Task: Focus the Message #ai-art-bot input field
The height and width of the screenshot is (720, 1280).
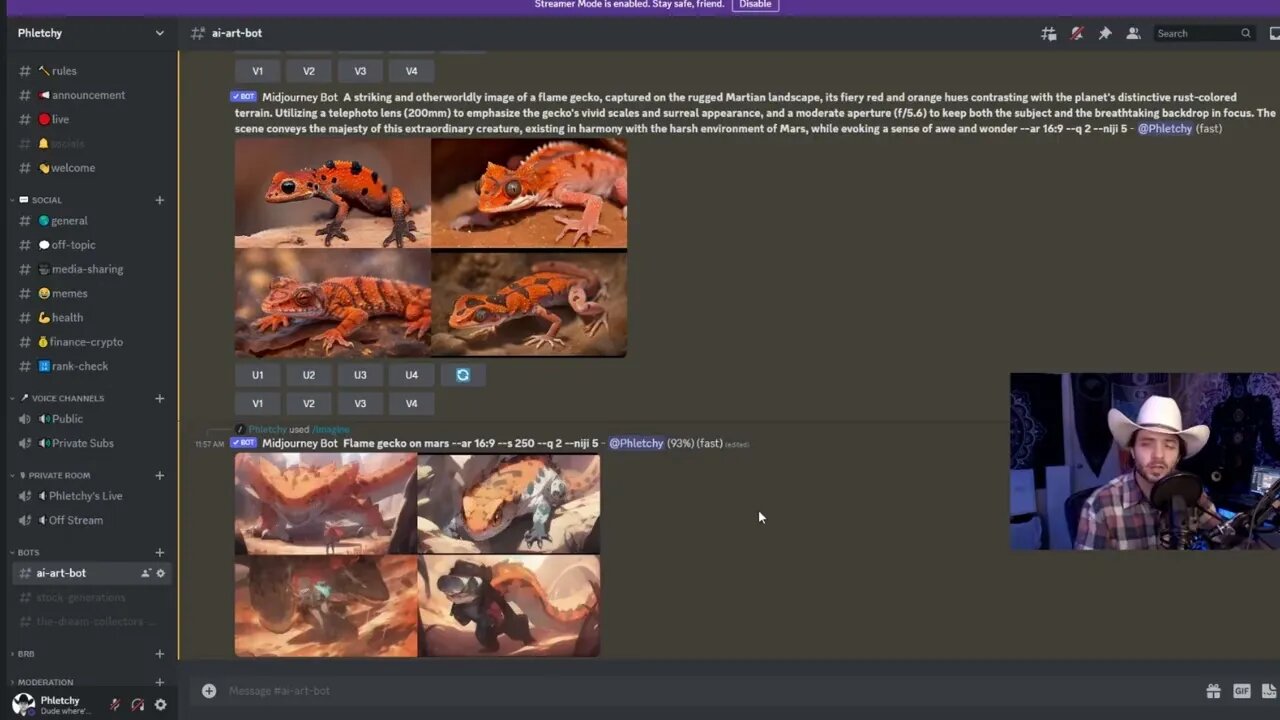Action: point(700,690)
